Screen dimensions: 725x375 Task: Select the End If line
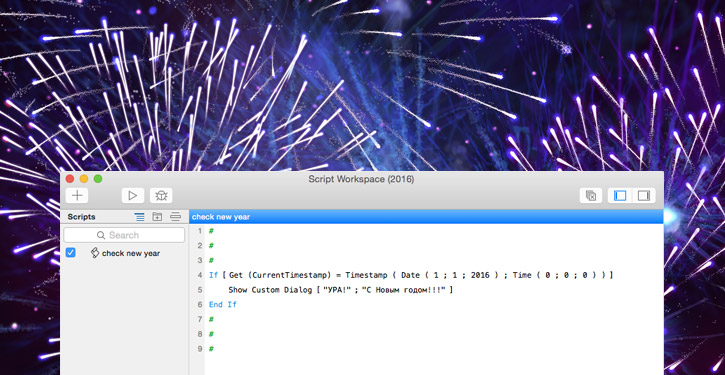[222, 305]
